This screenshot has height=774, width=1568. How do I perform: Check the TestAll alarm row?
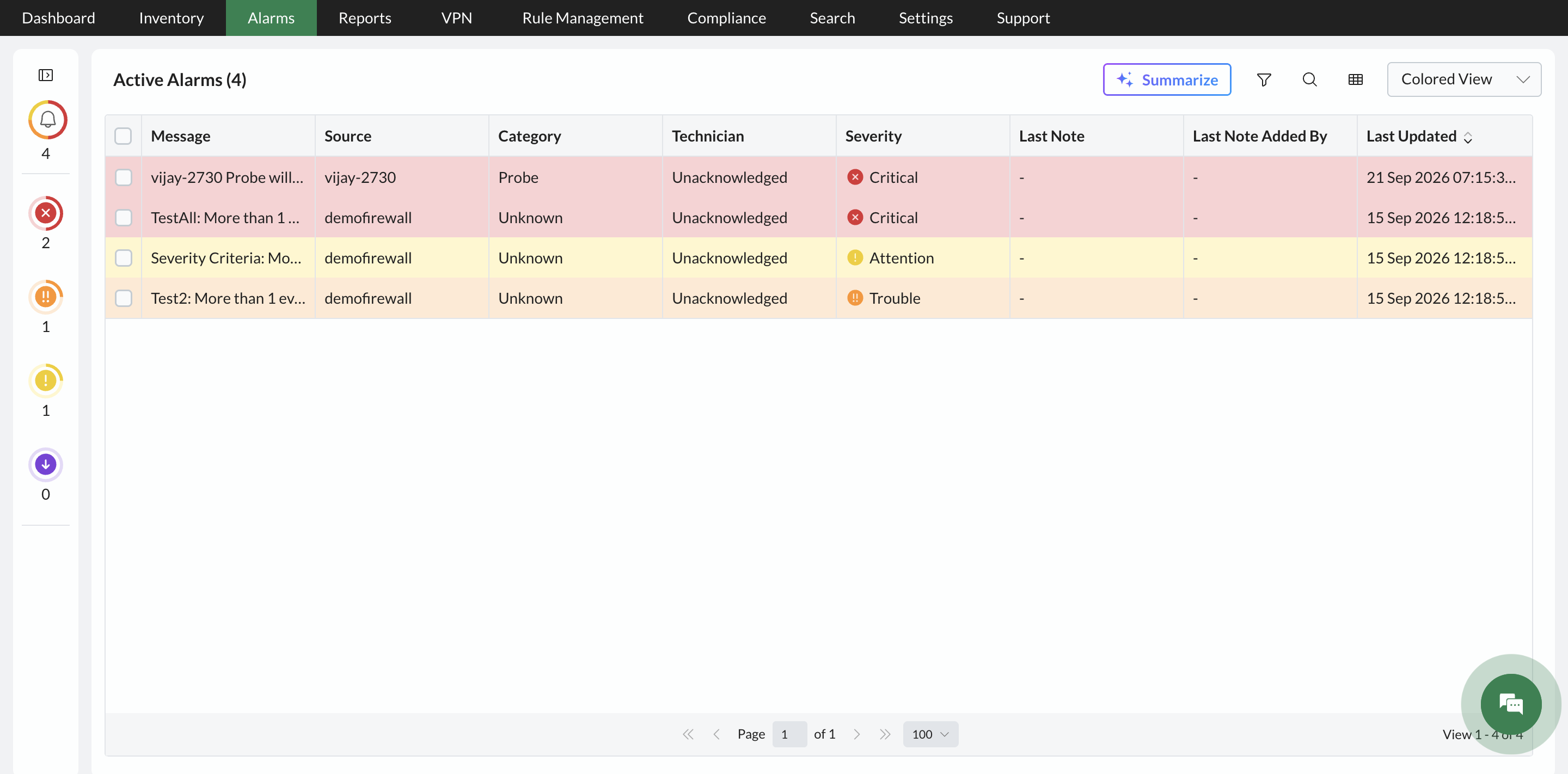[x=123, y=217]
